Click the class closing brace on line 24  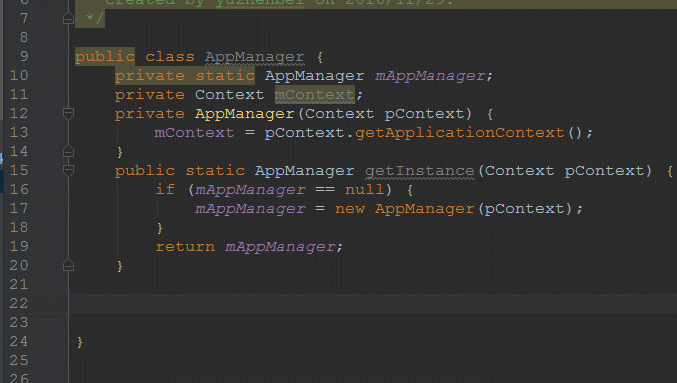pos(79,342)
